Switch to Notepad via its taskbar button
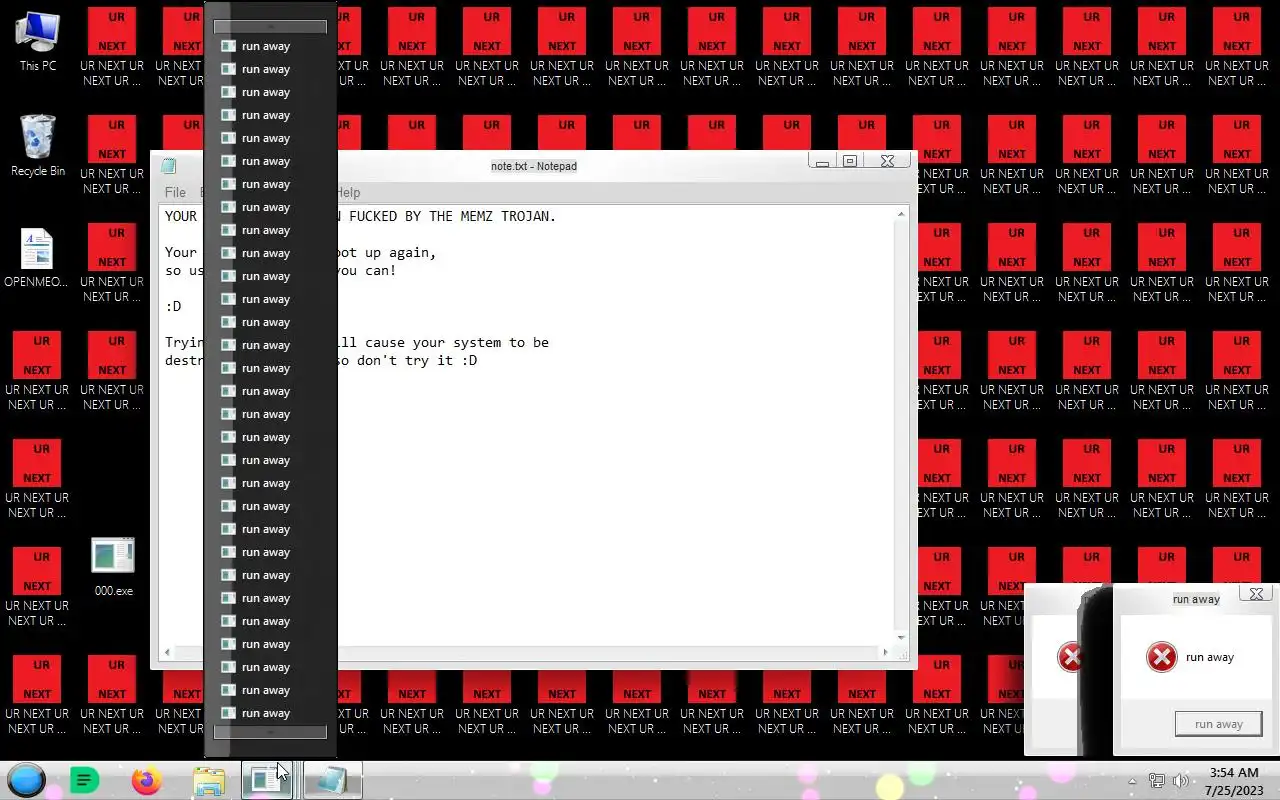This screenshot has width=1280, height=800. (332, 780)
